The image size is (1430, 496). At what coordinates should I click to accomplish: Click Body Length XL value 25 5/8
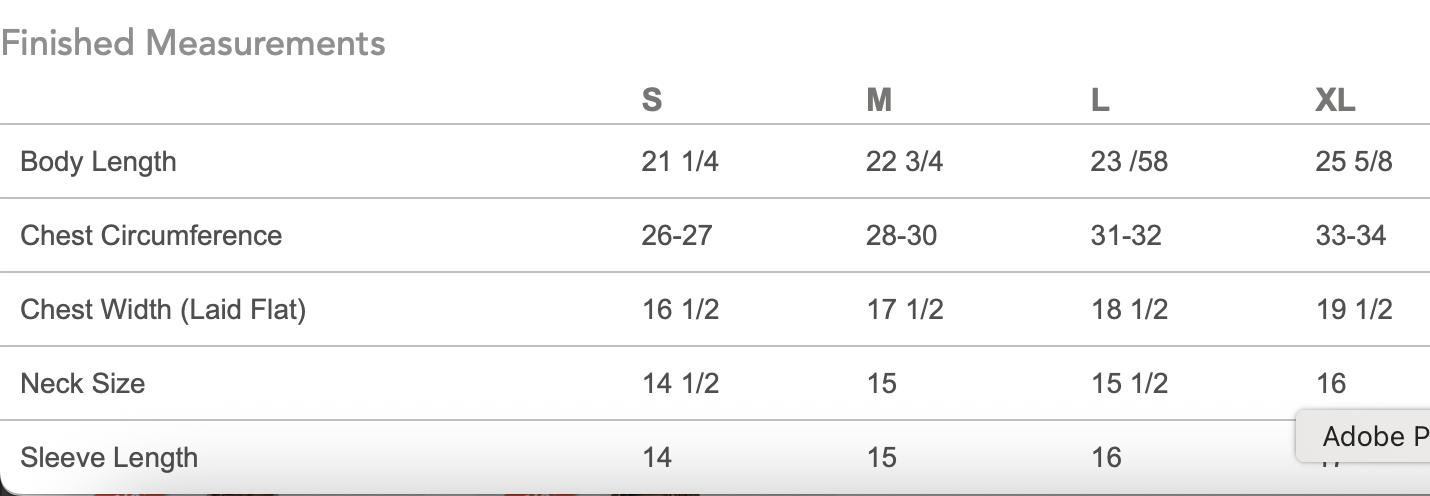1354,162
